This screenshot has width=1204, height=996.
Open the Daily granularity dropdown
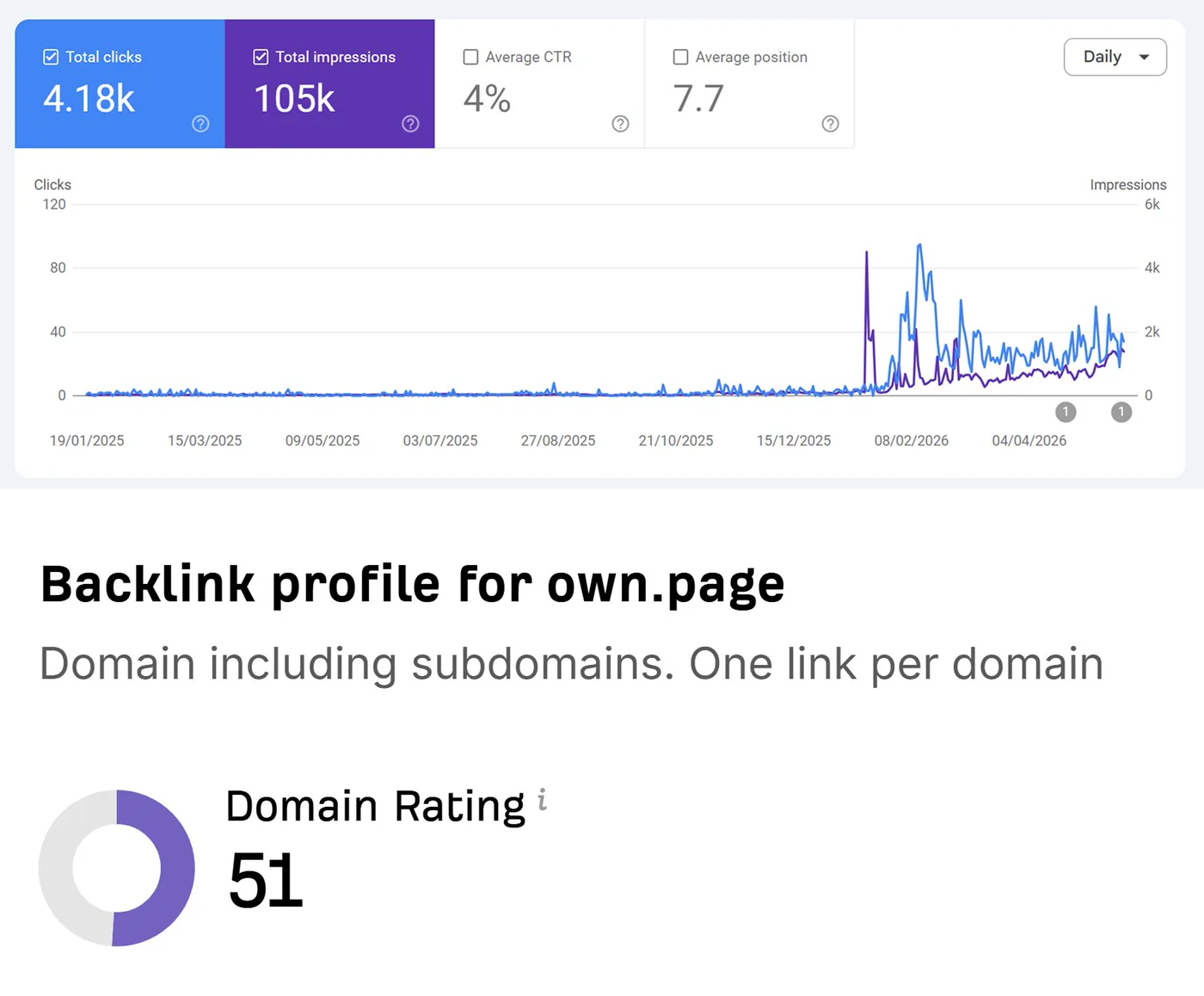click(1115, 57)
